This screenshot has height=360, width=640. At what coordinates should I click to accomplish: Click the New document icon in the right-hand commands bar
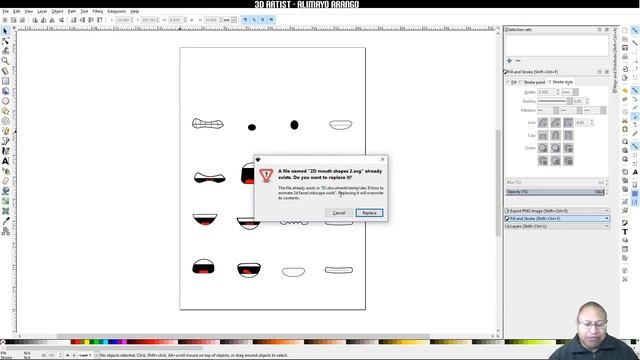[x=625, y=30]
